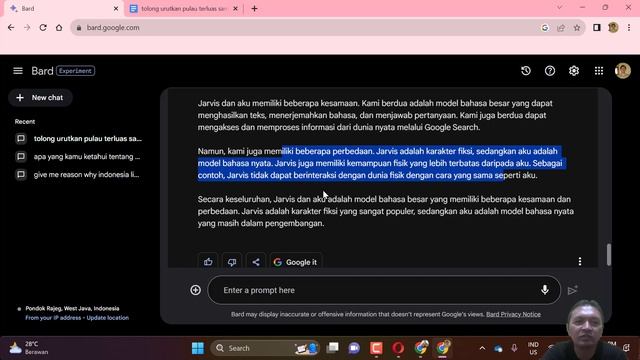Open the weather widget showing 28°C
The image size is (640, 360).
click(x=29, y=348)
